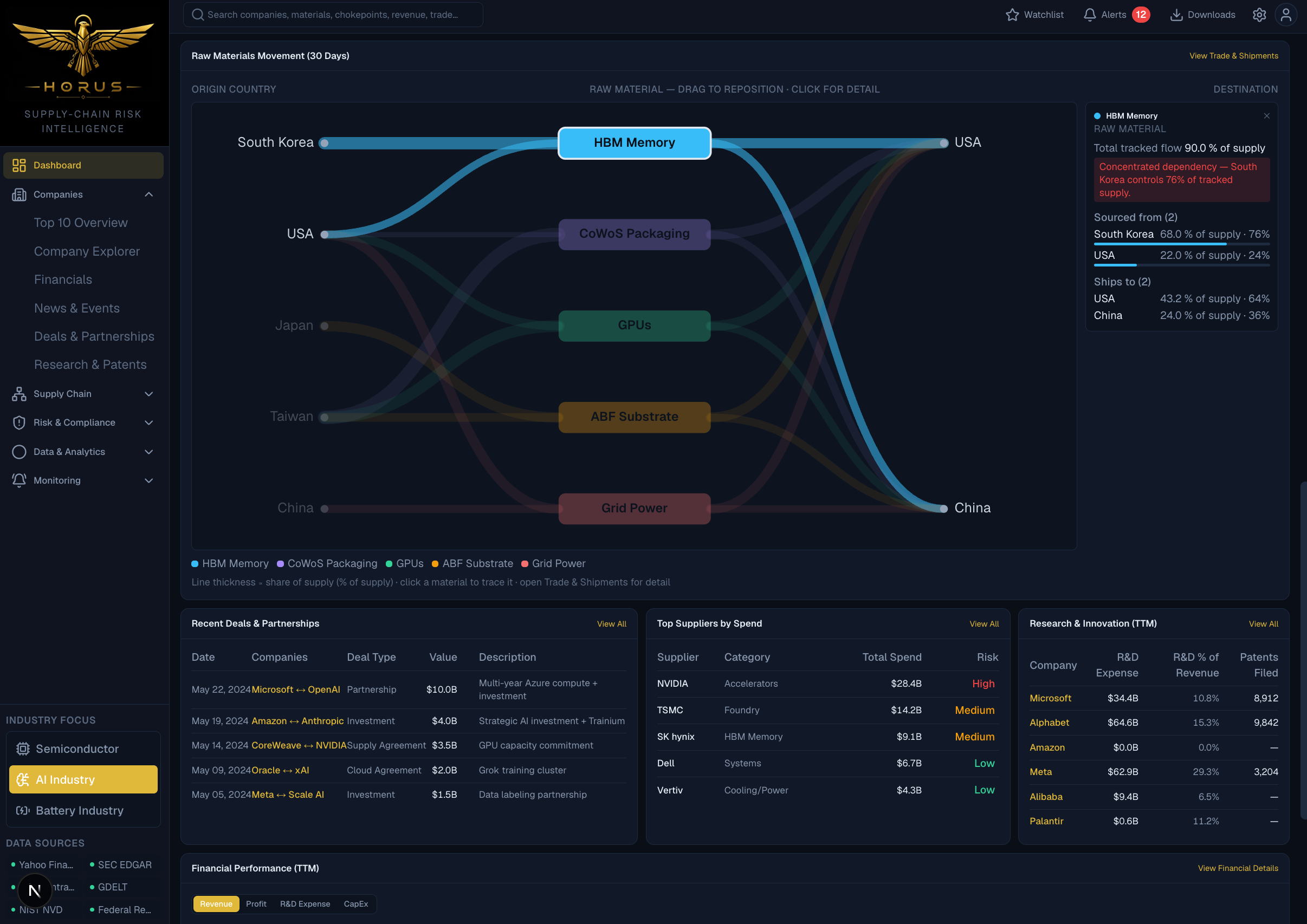The image size is (1307, 924).
Task: Click the search companies input field
Action: [333, 15]
